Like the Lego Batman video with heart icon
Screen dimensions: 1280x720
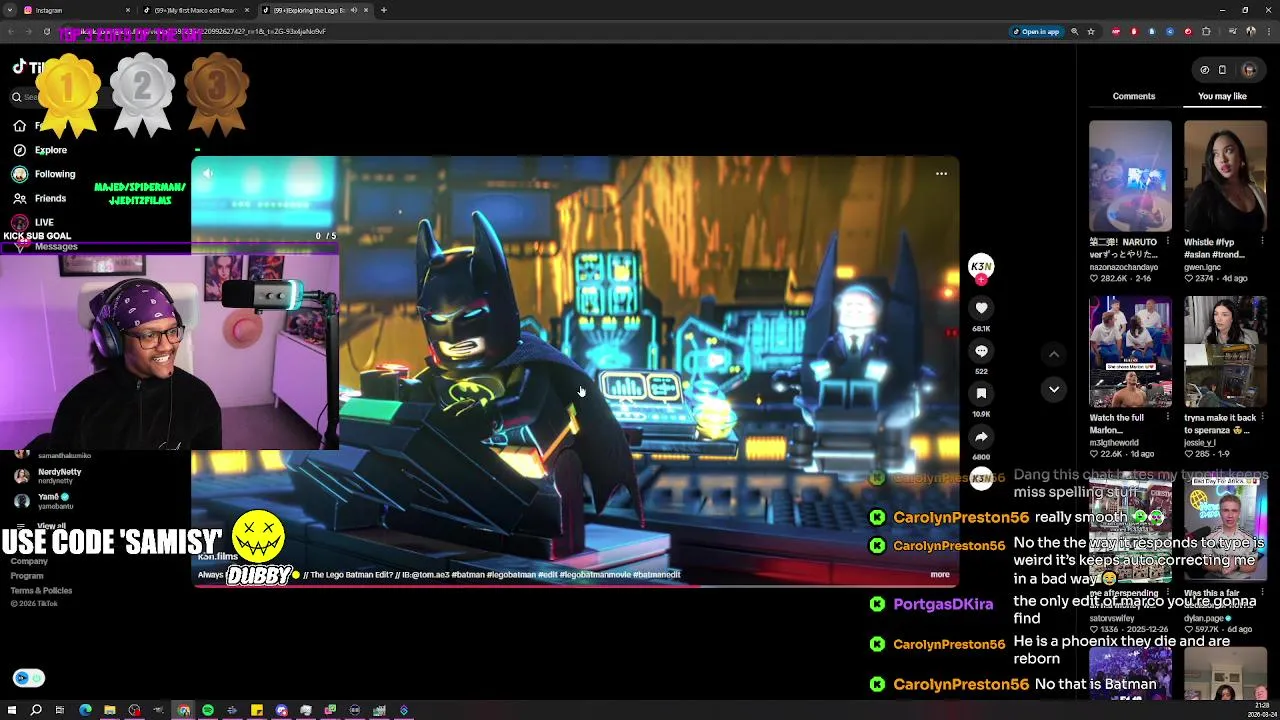tap(981, 308)
